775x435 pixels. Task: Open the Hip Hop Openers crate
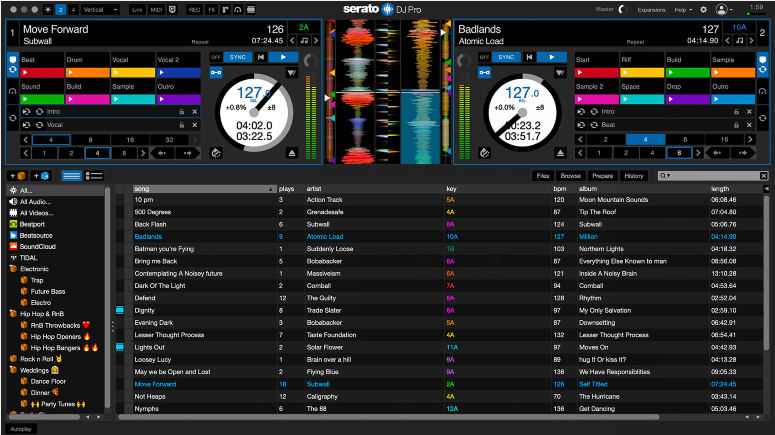tap(55, 337)
